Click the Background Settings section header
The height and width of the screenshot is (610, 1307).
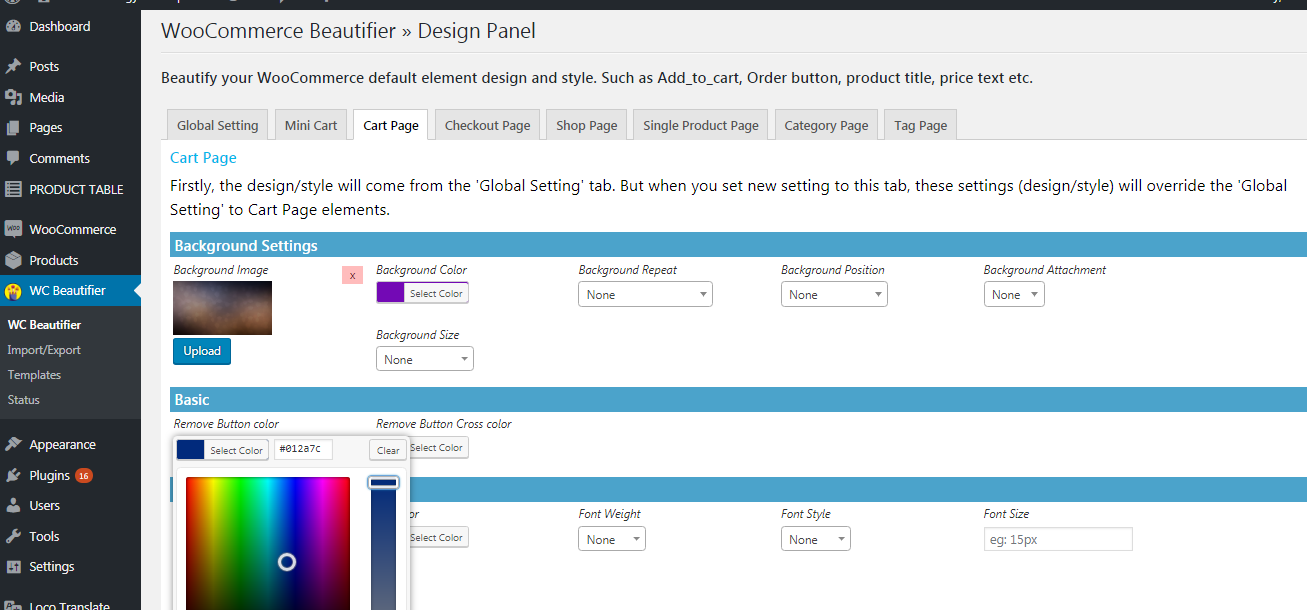pyautogui.click(x=738, y=245)
